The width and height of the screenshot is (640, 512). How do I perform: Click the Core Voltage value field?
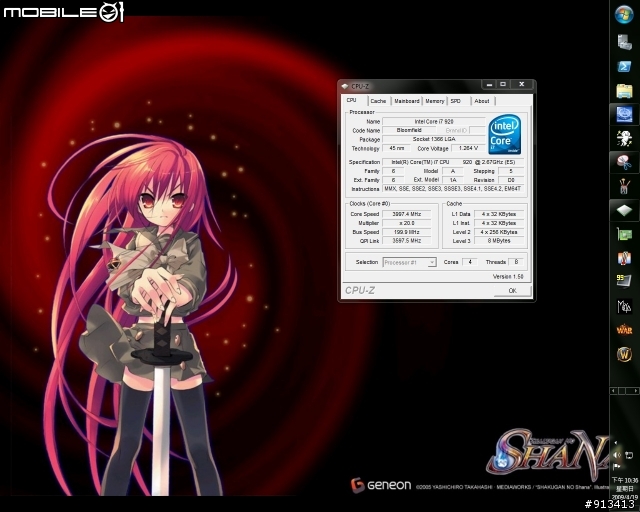coord(468,149)
